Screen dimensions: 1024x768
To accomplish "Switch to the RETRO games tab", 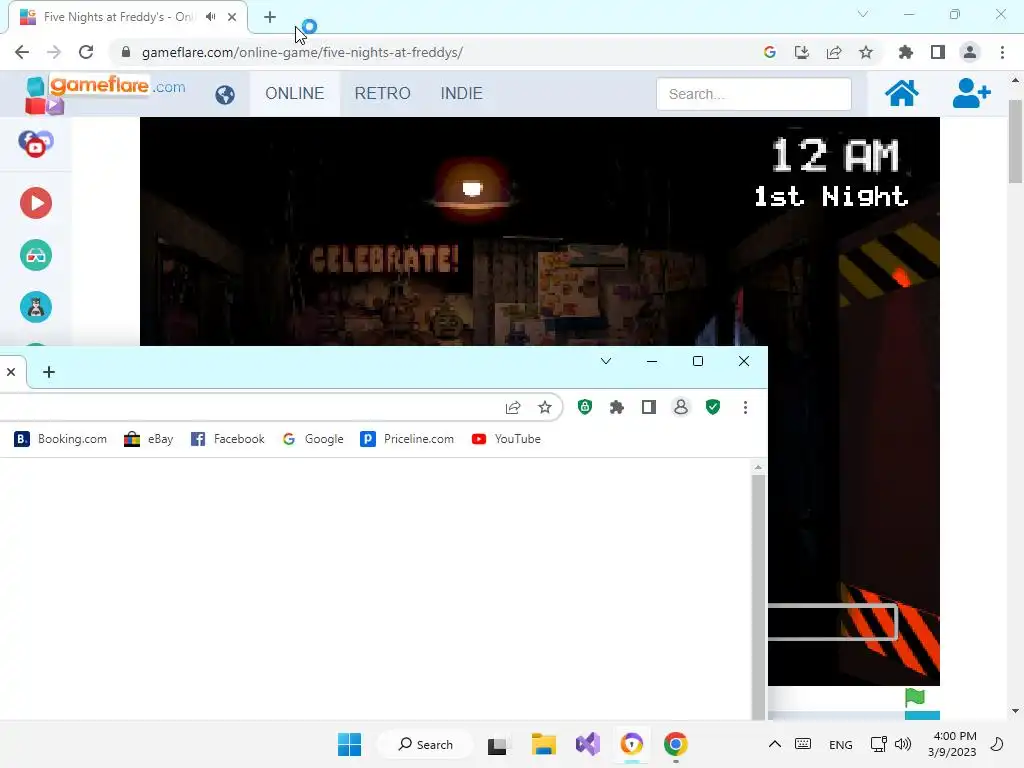I will [383, 93].
